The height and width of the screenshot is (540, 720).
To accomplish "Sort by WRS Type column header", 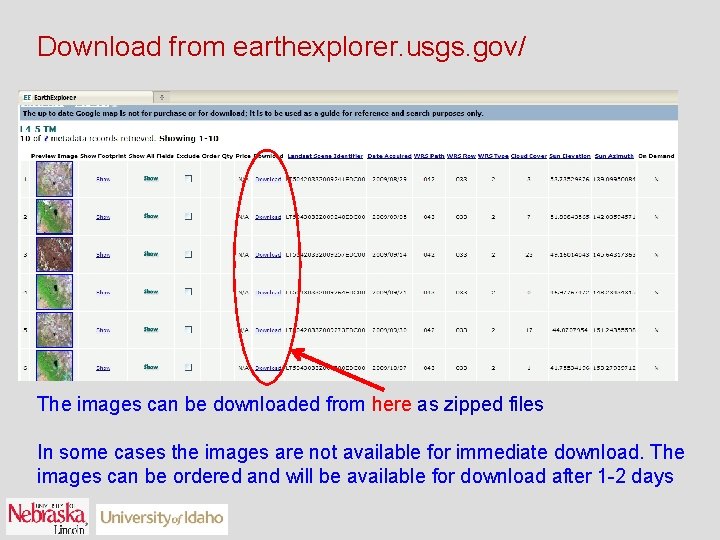I will click(493, 156).
